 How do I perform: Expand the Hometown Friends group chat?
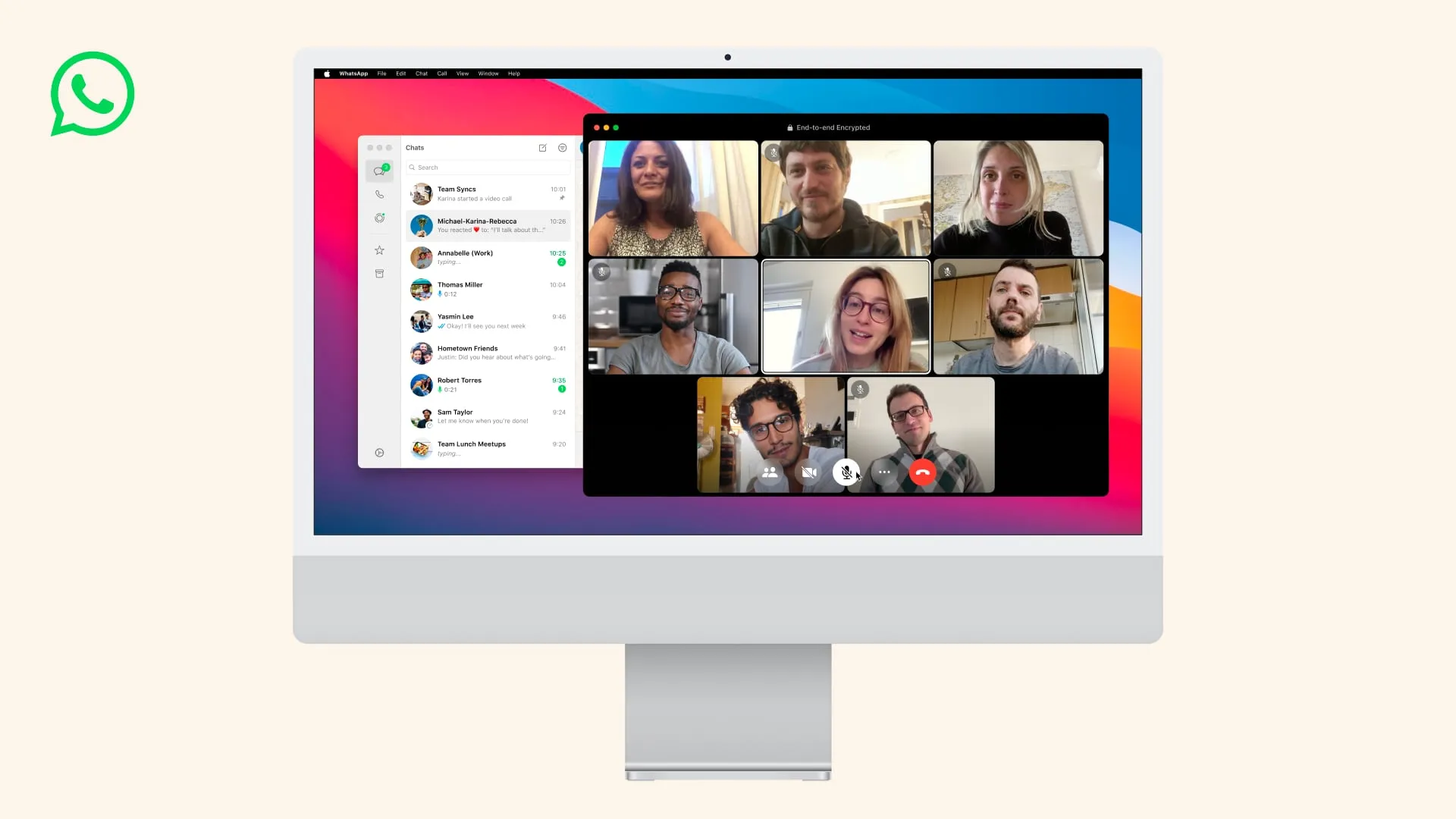pos(487,352)
